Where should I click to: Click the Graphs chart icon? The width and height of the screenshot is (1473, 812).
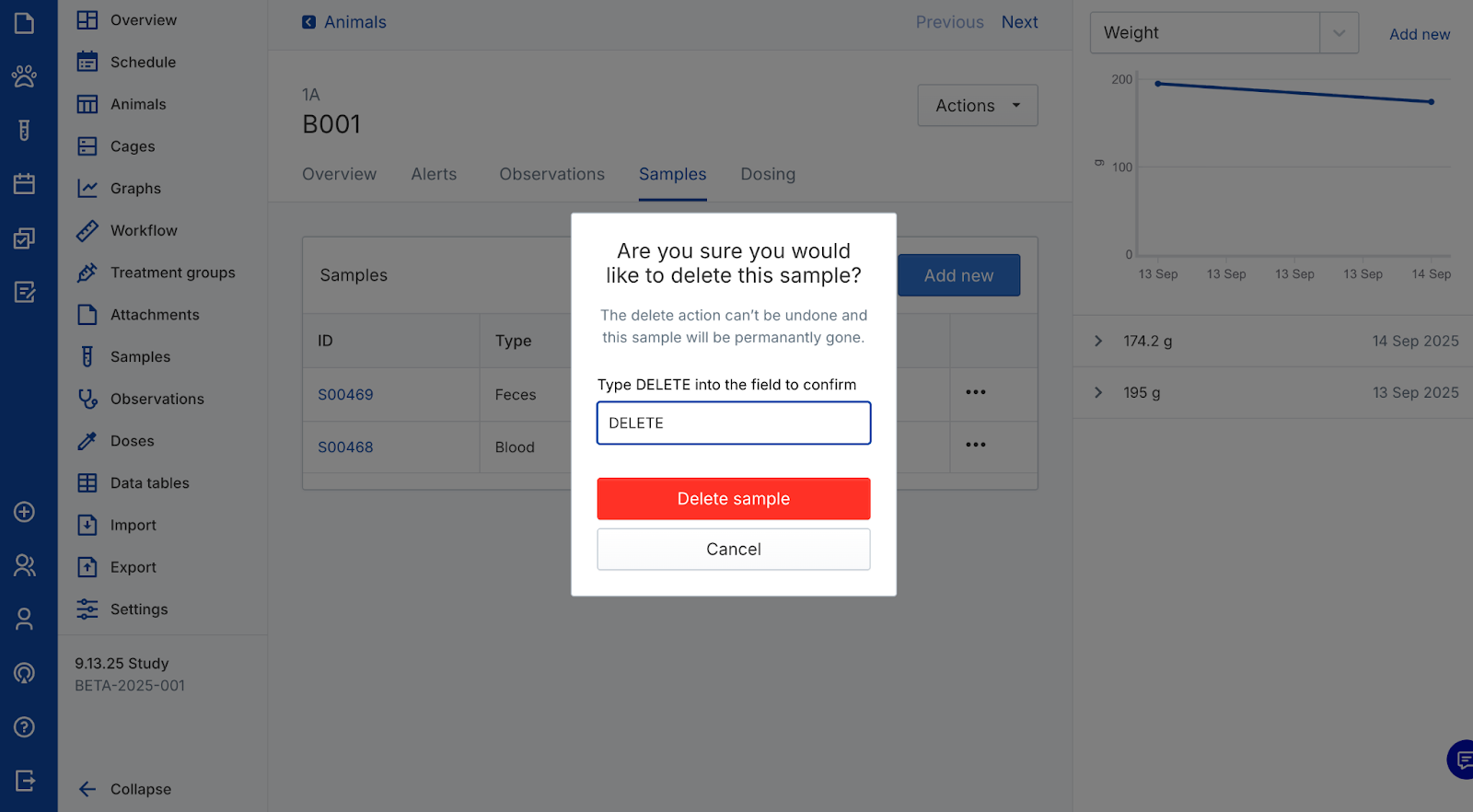coord(87,189)
